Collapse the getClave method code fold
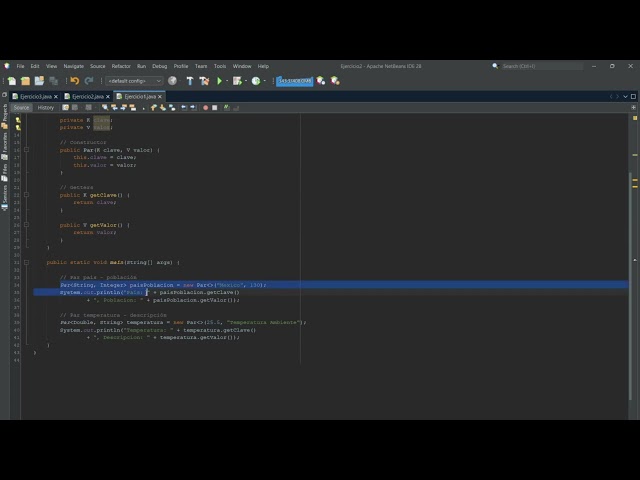 point(27,195)
